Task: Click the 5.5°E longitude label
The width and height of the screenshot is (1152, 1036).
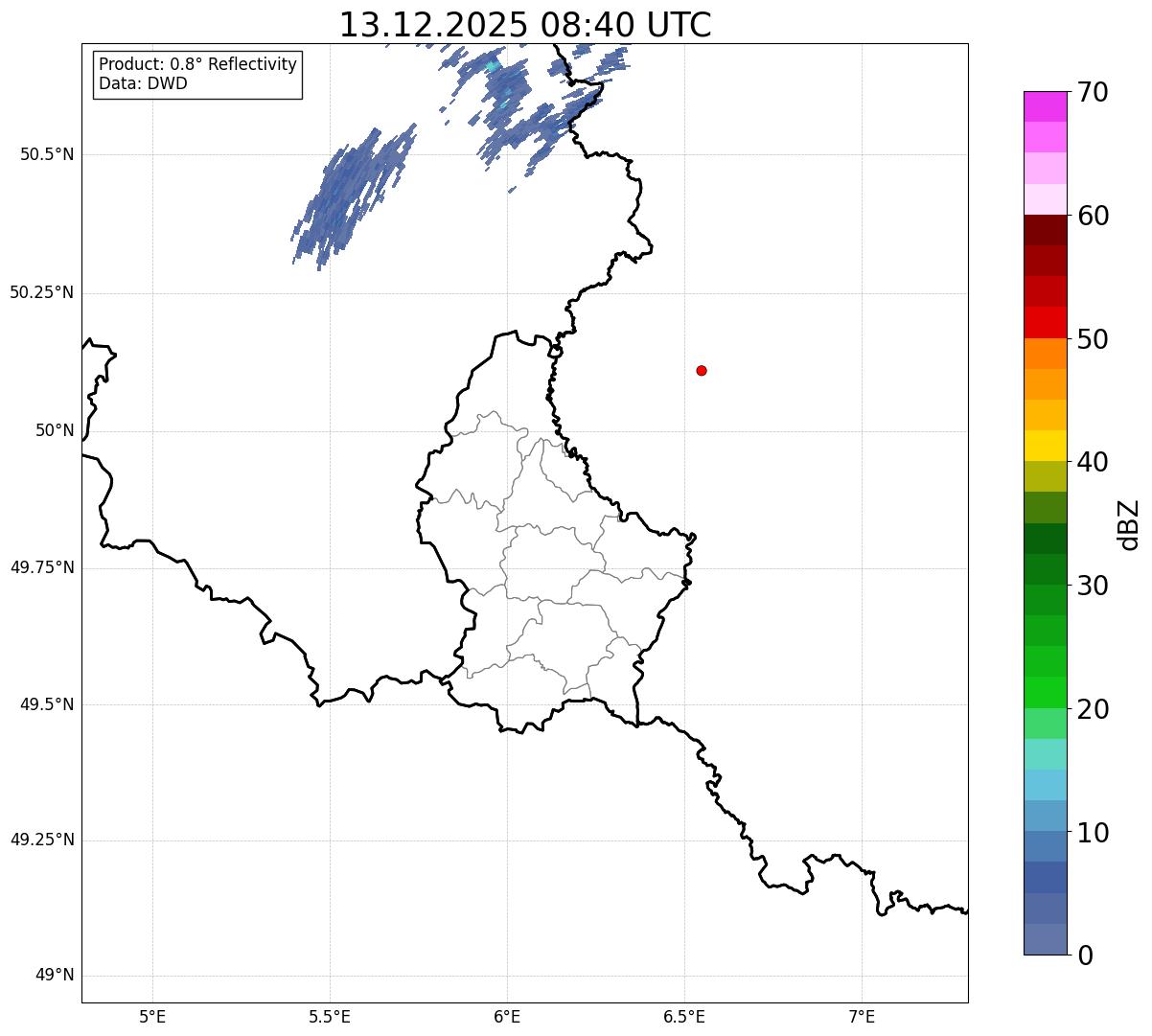Action: click(330, 1017)
